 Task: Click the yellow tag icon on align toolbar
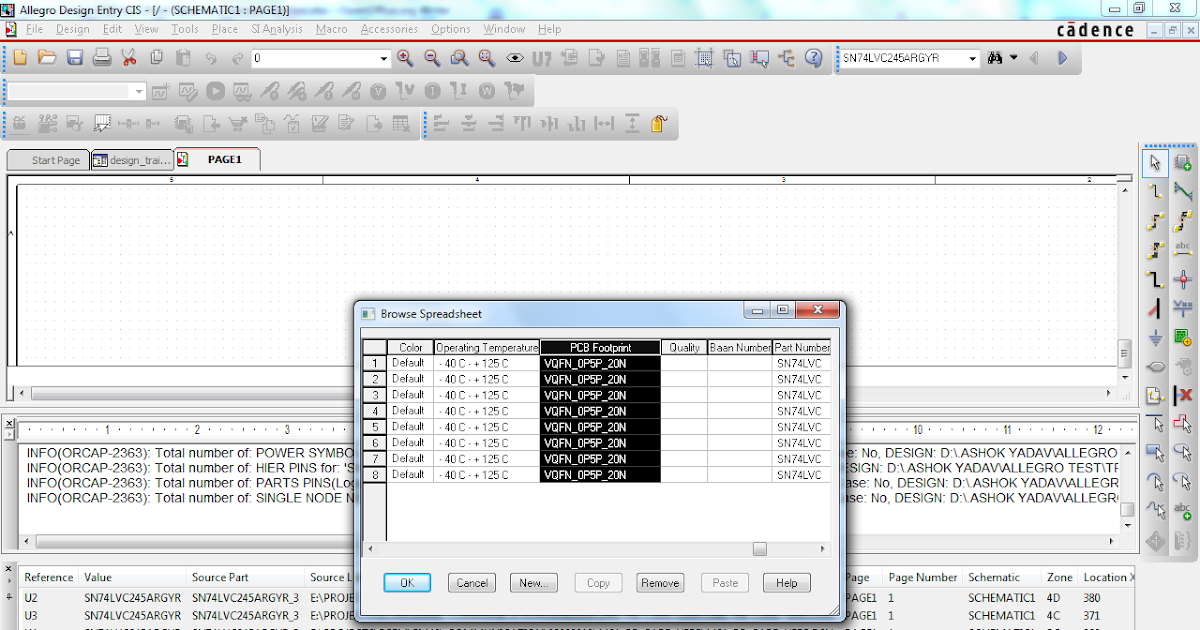point(659,124)
